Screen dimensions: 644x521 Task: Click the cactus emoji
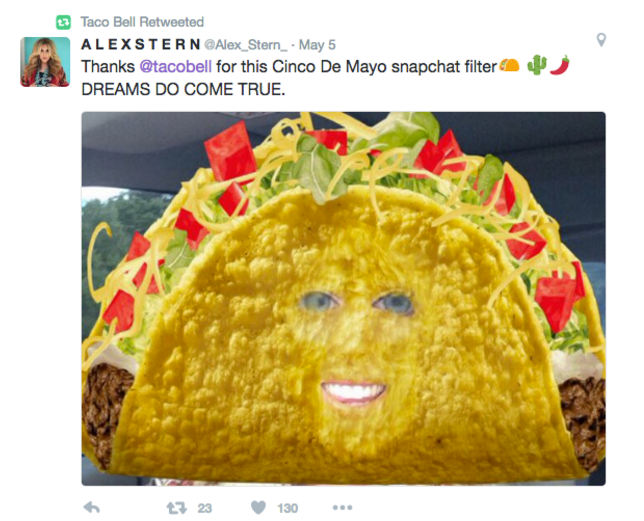point(537,65)
